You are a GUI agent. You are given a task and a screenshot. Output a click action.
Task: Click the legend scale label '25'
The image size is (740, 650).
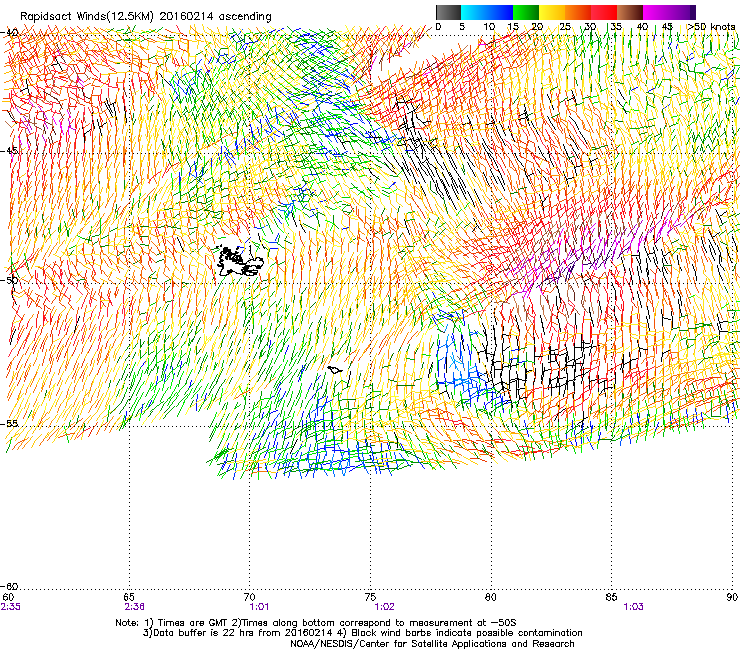(x=565, y=27)
